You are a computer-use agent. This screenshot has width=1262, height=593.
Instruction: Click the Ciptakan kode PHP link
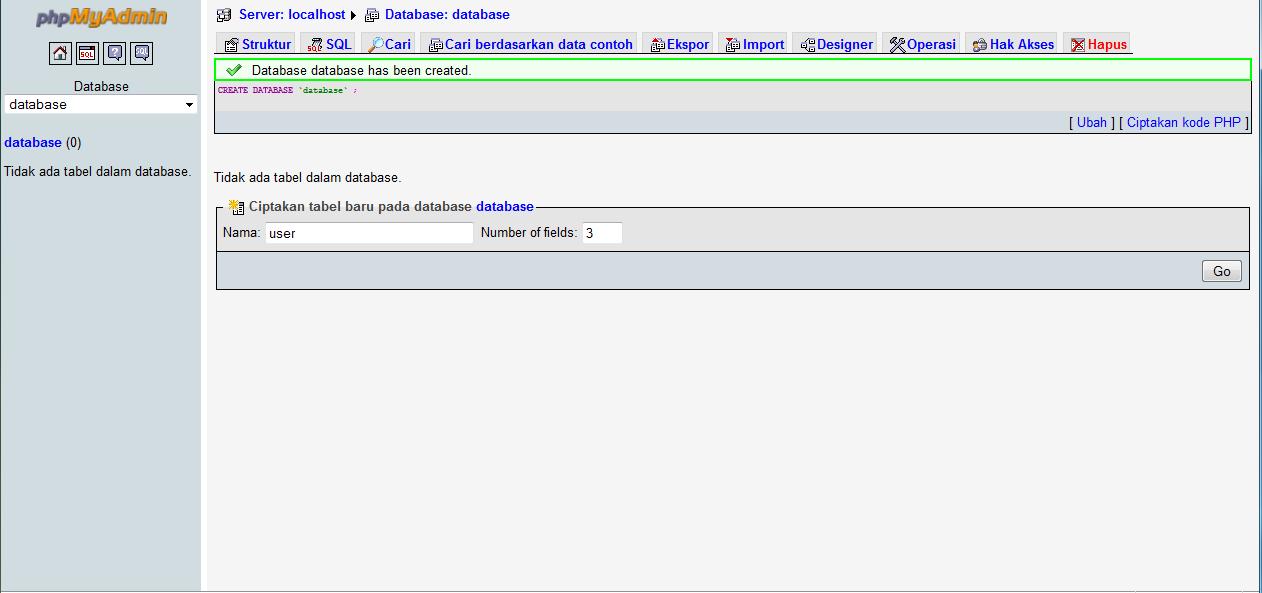click(x=1183, y=122)
